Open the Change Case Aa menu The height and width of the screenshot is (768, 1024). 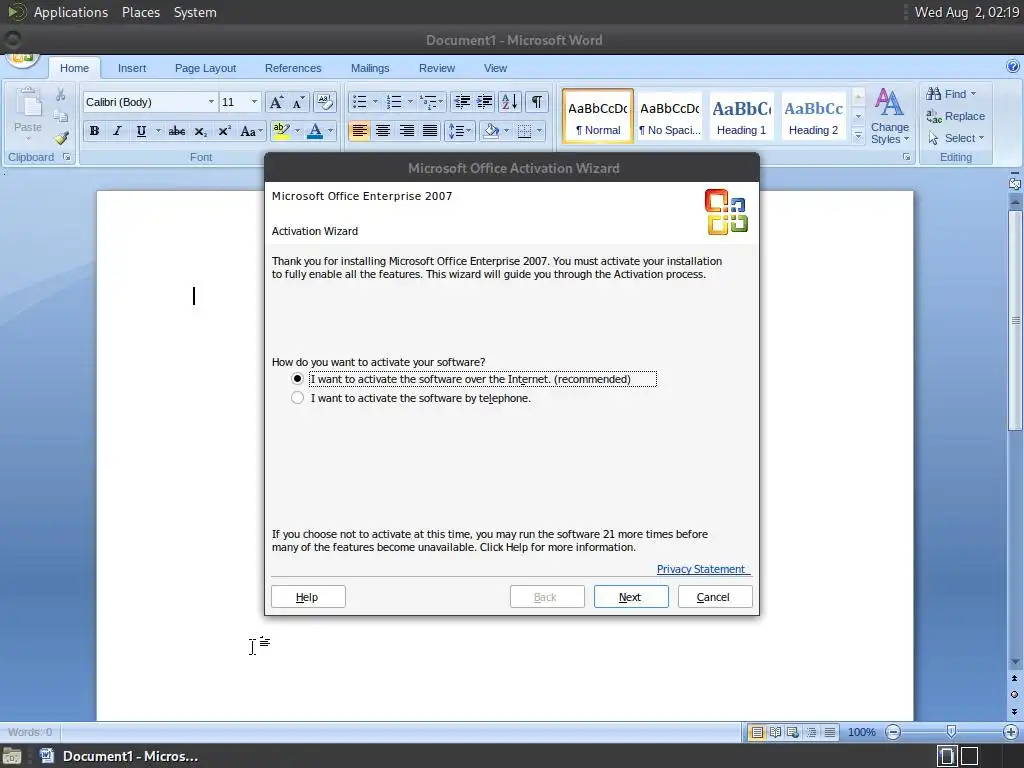251,131
